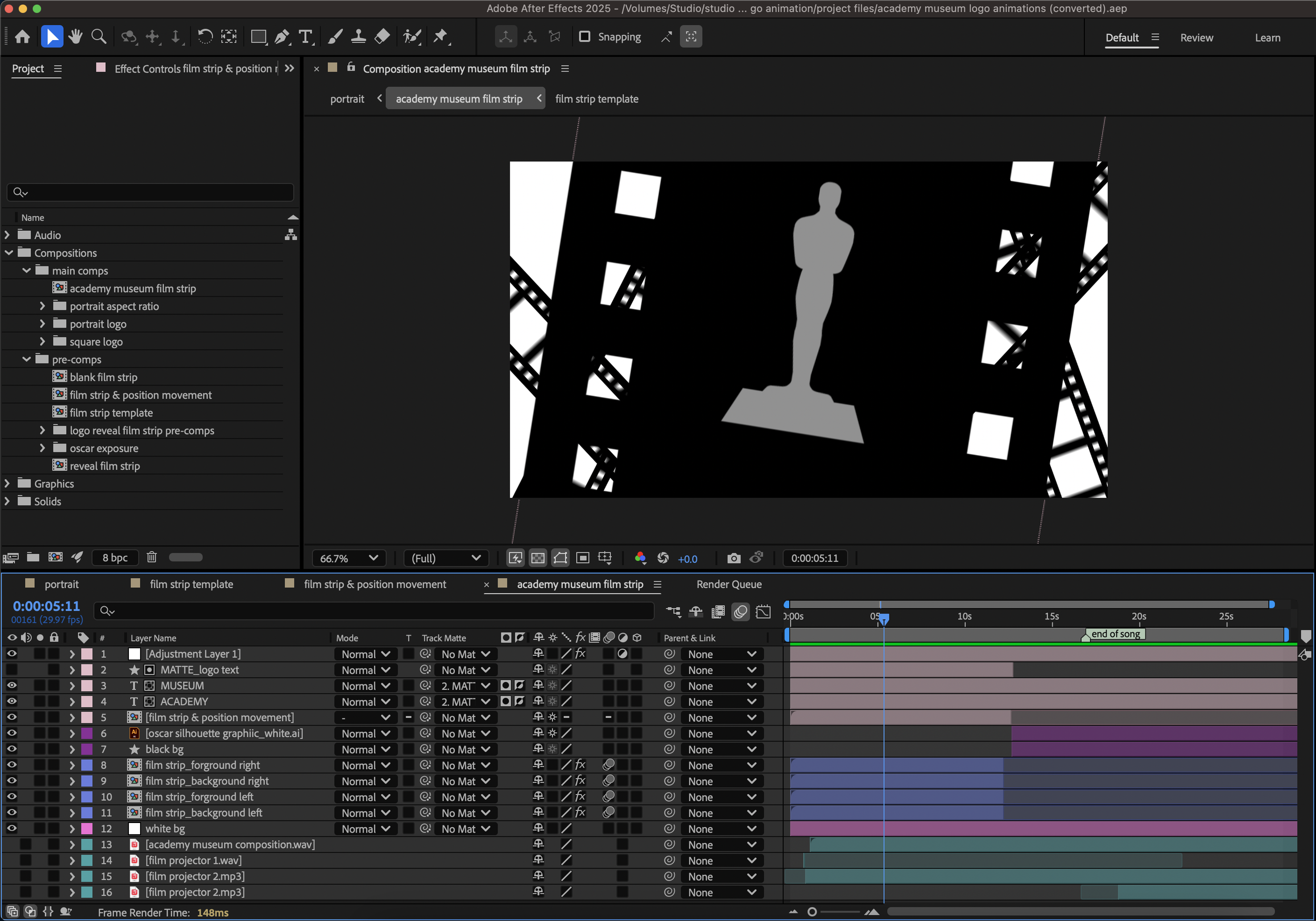Hide Adjustment Layer 1 visibility
Image resolution: width=1316 pixels, height=921 pixels.
click(12, 654)
